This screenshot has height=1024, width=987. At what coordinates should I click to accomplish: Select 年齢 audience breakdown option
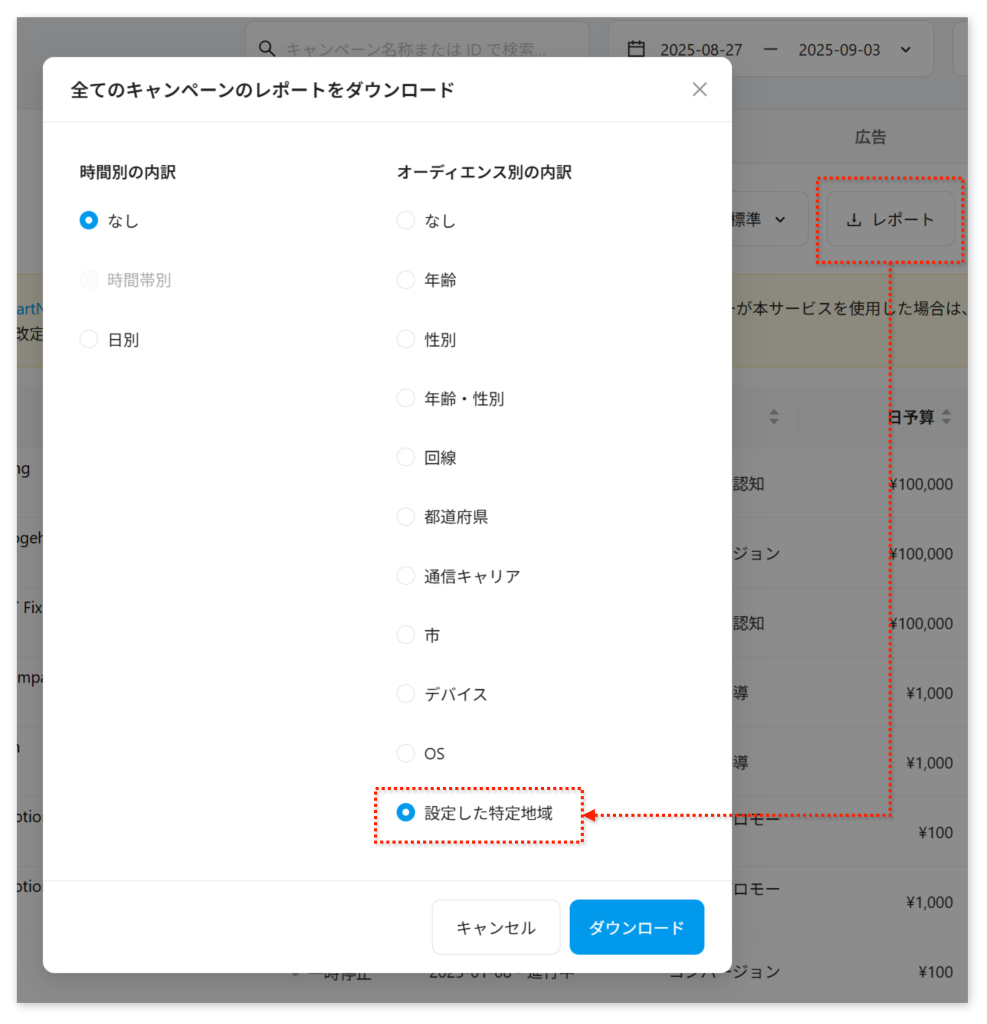tap(406, 280)
